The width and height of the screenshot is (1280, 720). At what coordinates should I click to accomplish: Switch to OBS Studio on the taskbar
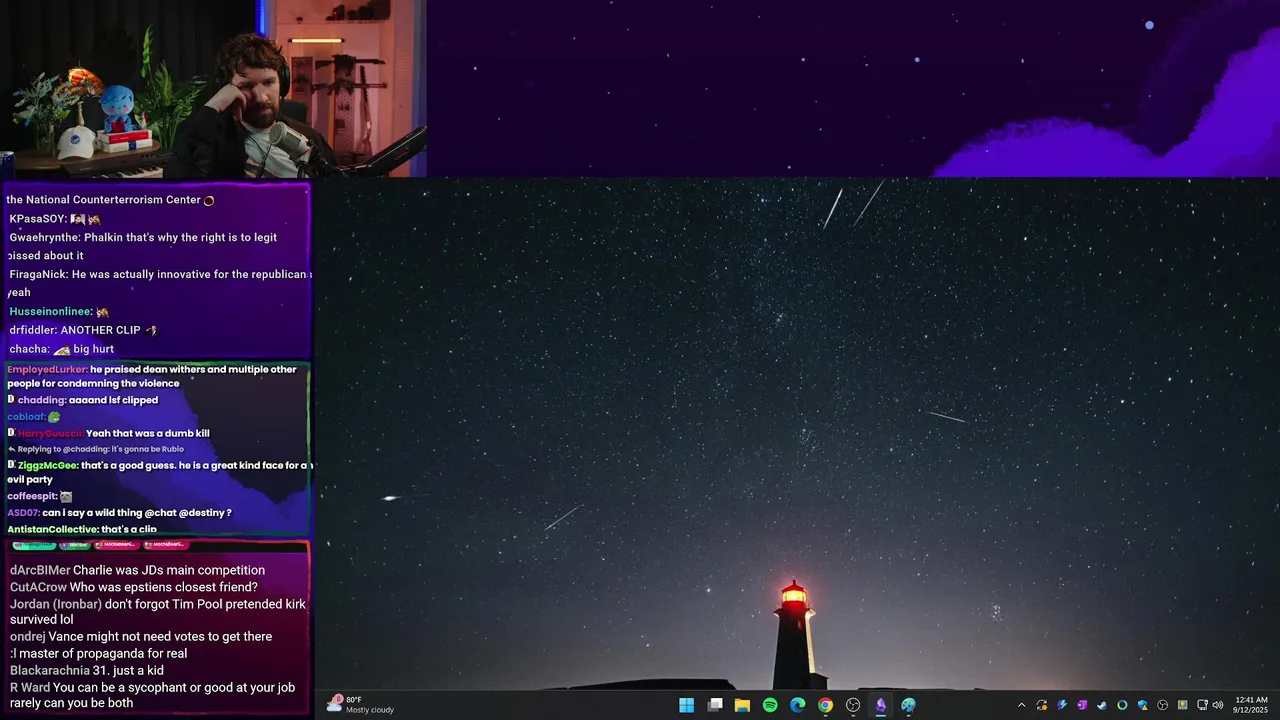pyautogui.click(x=853, y=705)
